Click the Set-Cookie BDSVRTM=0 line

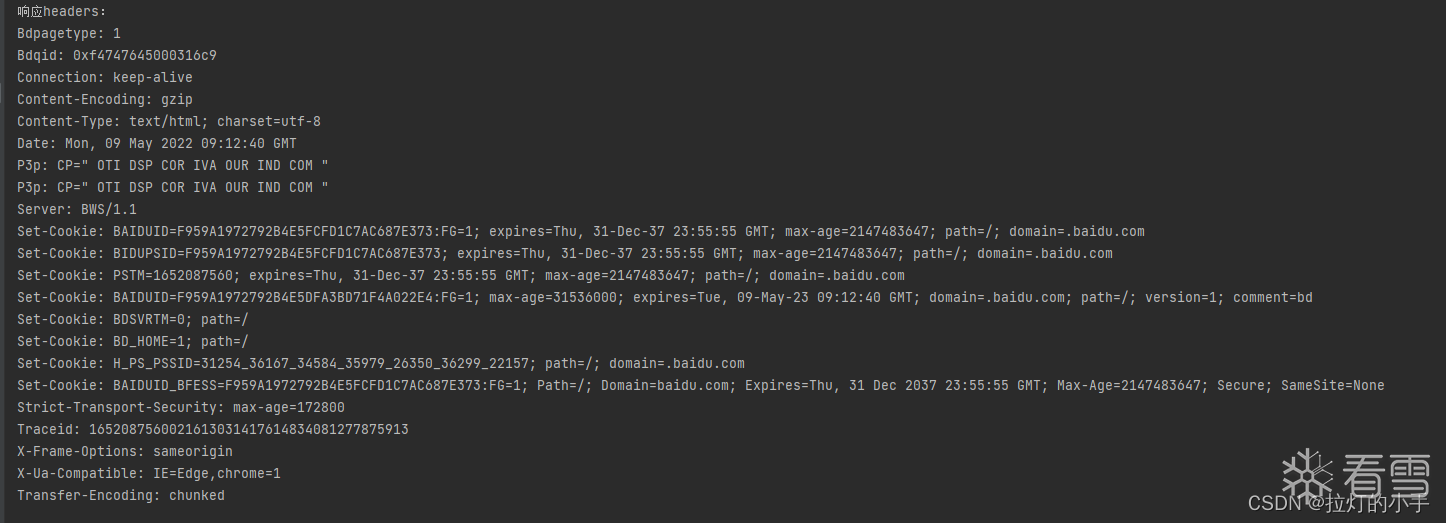tap(133, 319)
